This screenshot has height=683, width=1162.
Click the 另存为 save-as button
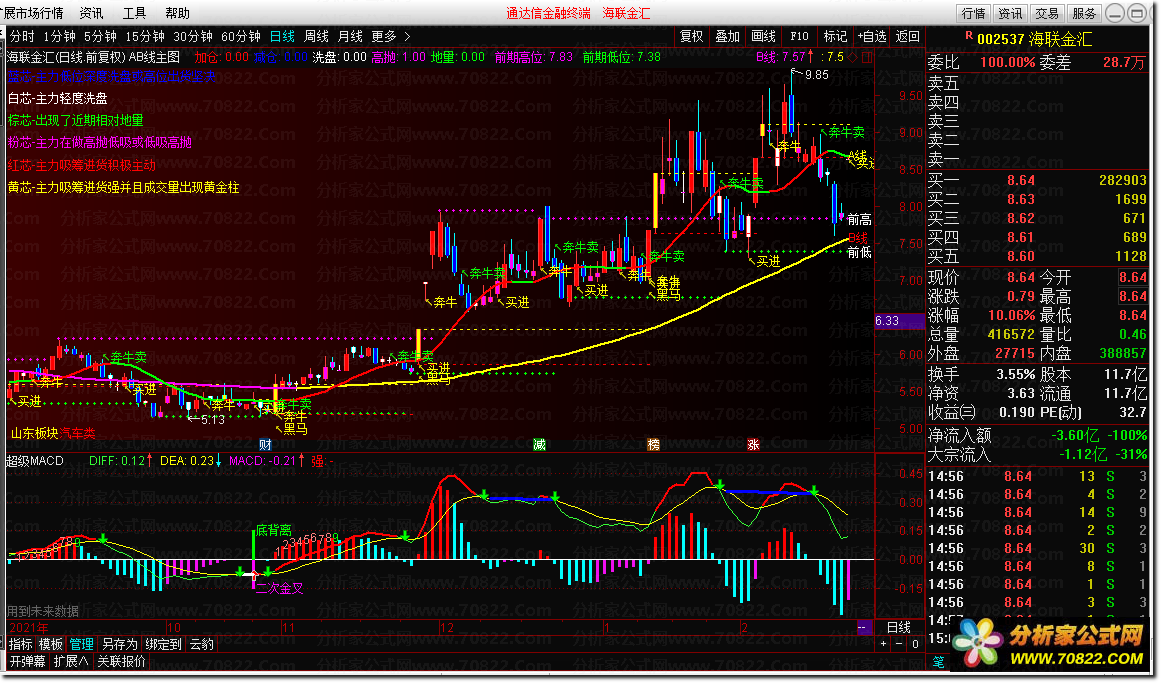pos(119,644)
